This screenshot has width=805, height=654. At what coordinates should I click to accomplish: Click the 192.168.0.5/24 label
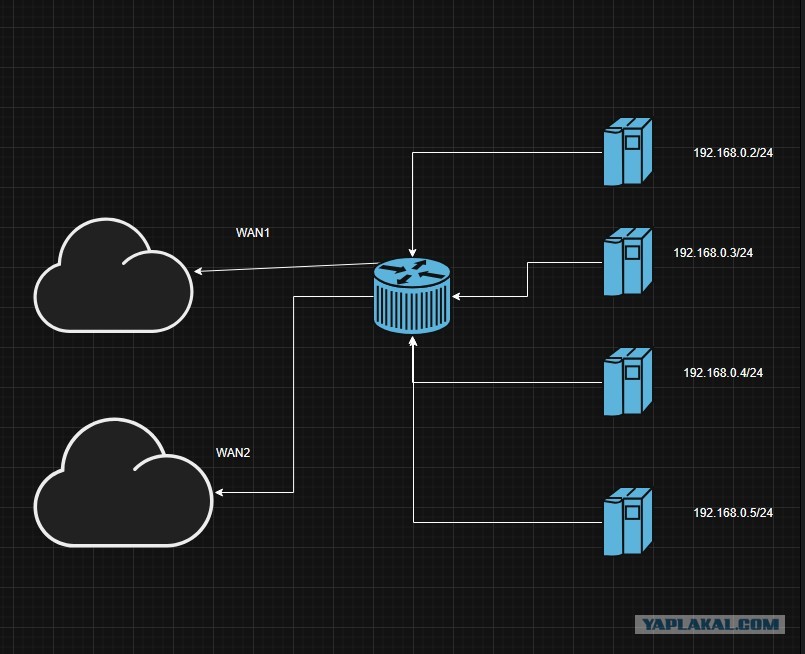click(x=733, y=512)
